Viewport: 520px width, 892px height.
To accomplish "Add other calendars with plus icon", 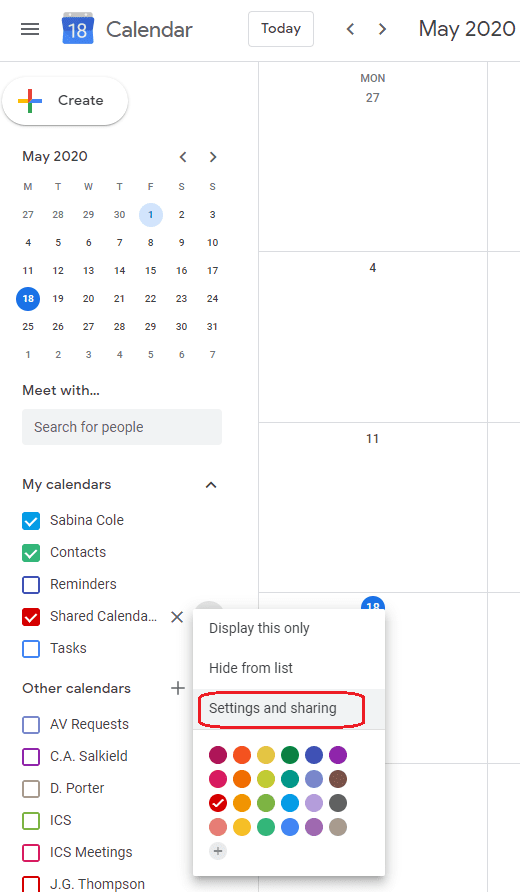I will [x=178, y=688].
